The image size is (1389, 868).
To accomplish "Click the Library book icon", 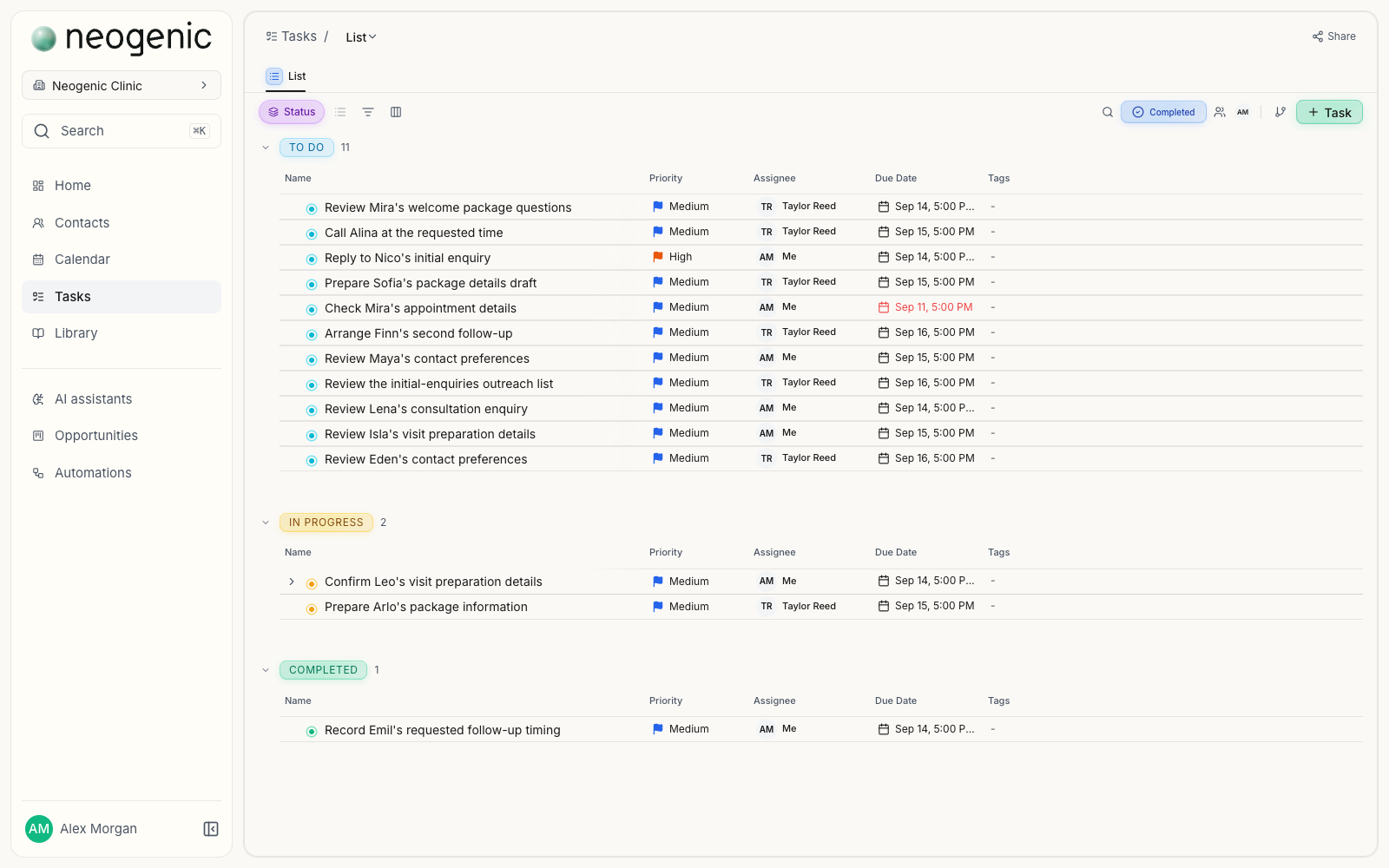I will [38, 333].
